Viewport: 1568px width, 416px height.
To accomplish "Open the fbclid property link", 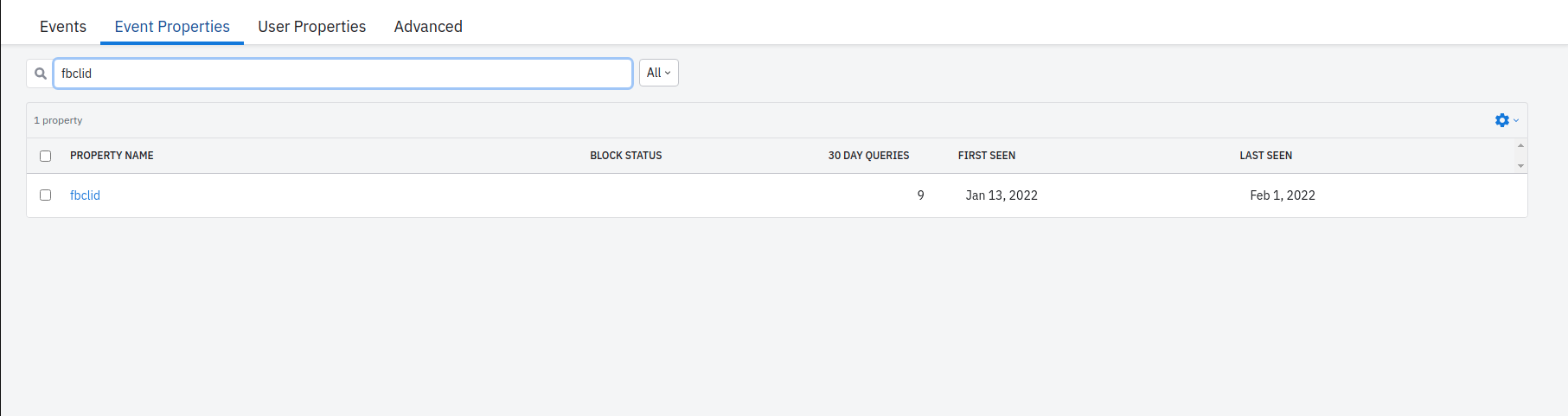I will (85, 195).
